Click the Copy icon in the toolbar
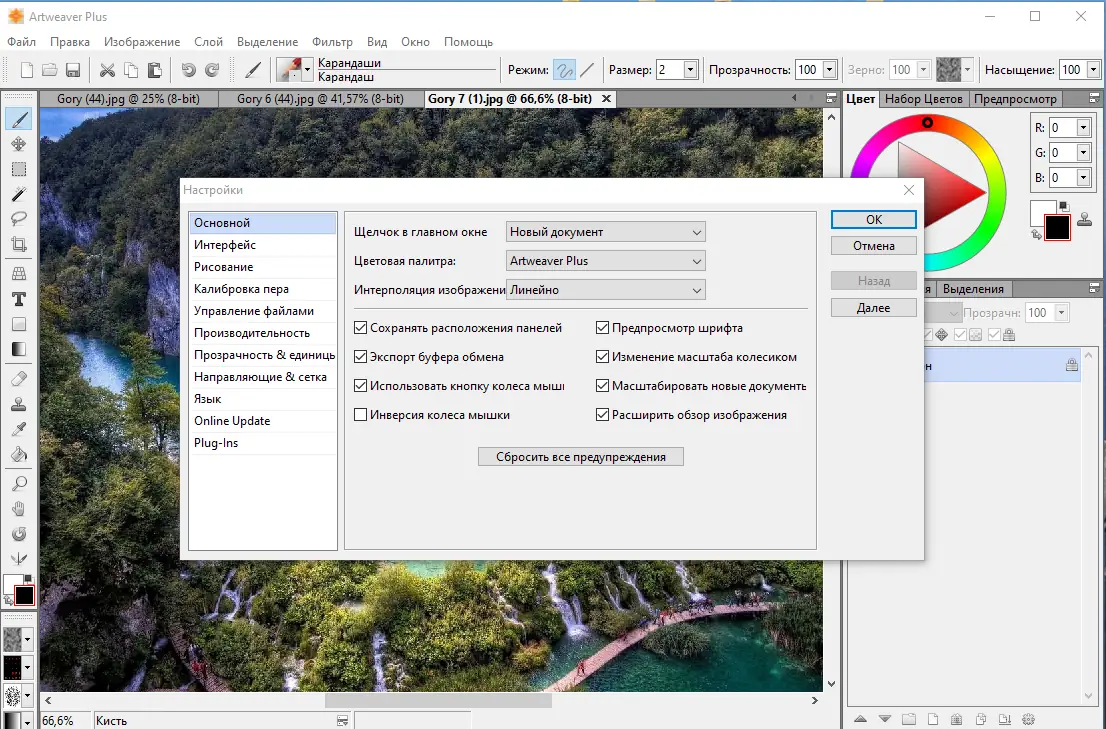Viewport: 1106px width, 729px height. [x=130, y=70]
